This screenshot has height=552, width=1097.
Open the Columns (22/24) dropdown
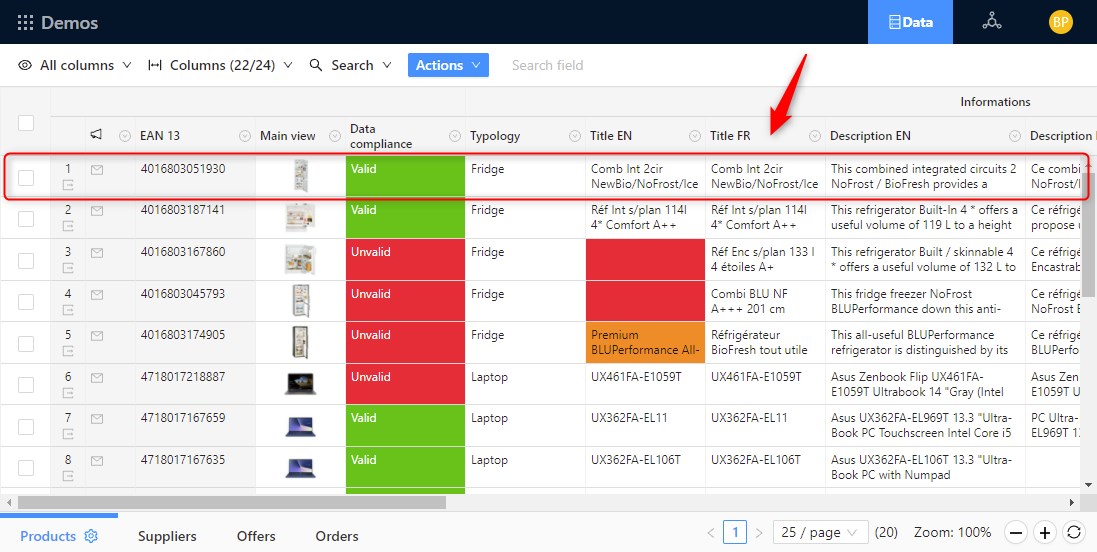click(x=220, y=65)
